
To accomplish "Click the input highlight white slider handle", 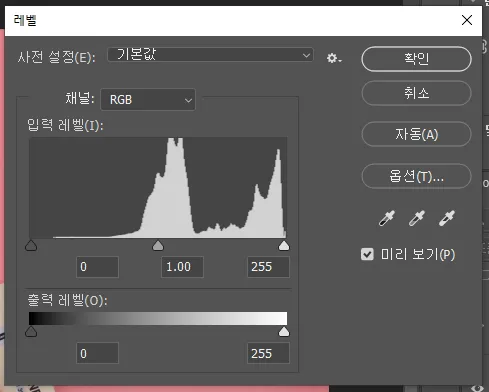I will [x=284, y=246].
